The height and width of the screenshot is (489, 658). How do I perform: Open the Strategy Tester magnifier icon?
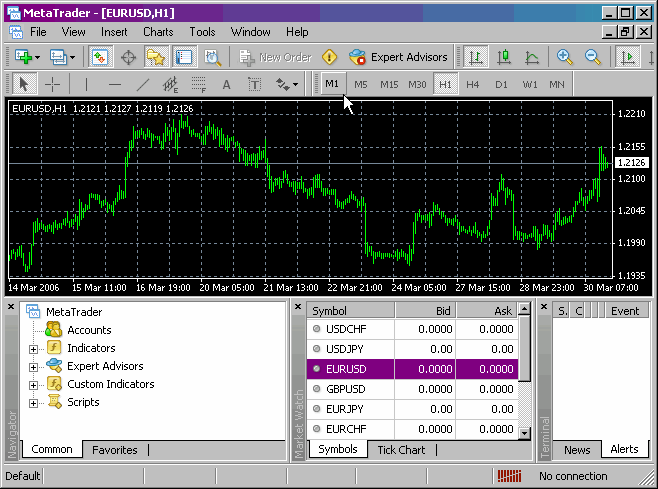point(212,57)
